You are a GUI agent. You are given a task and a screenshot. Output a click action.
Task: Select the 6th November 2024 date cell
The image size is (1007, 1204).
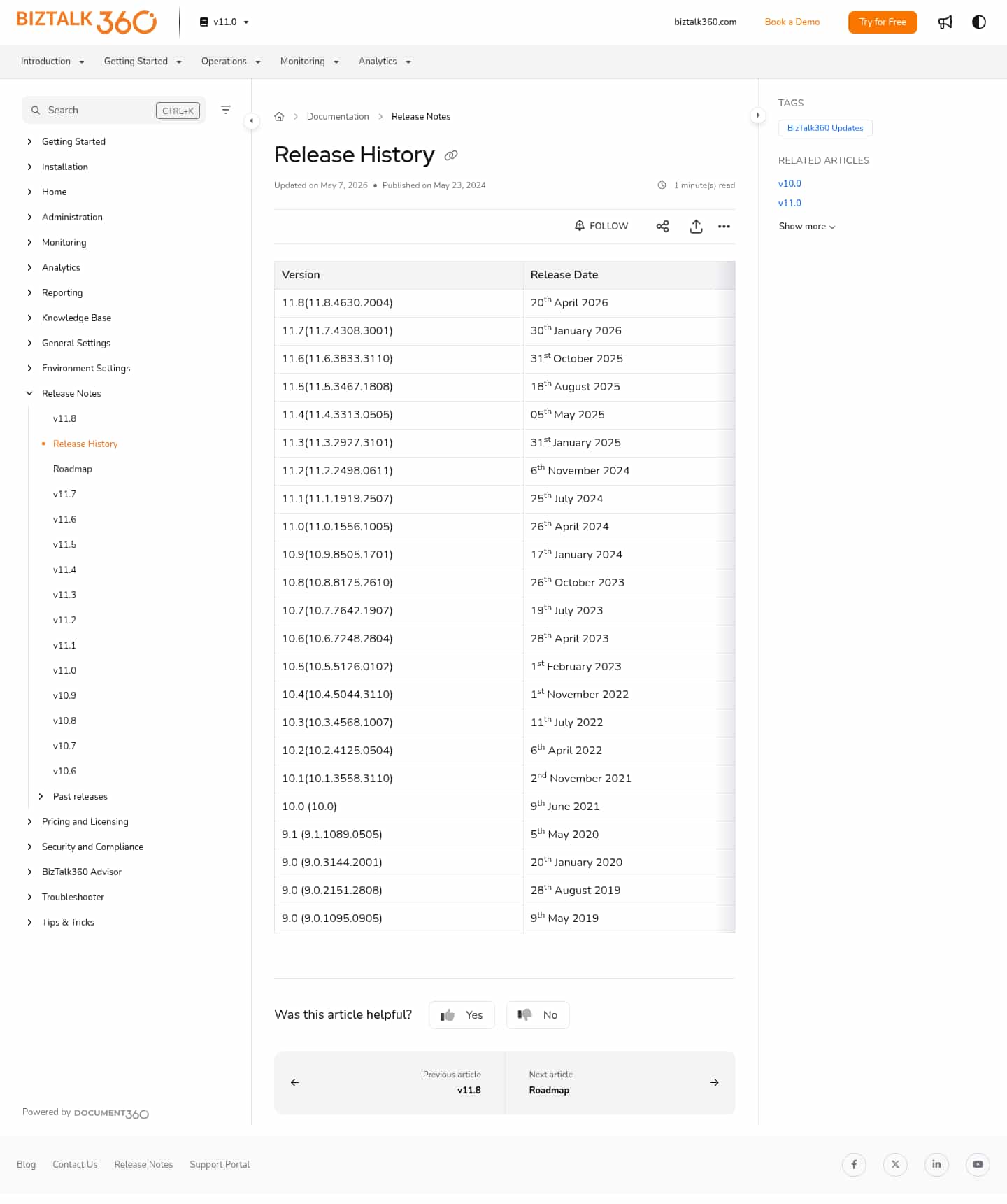[x=629, y=472]
